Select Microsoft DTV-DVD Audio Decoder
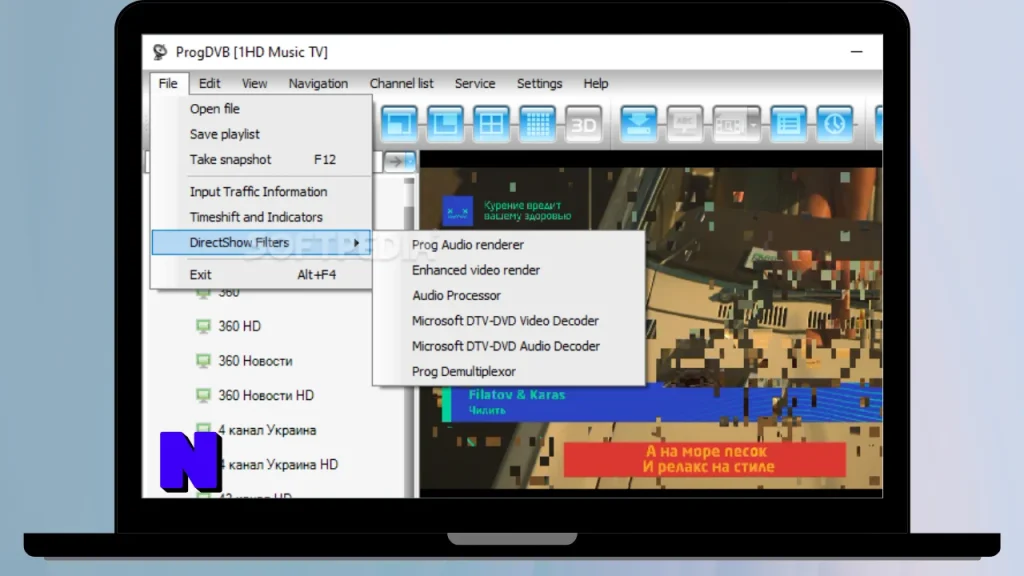Screen dimensions: 1024x576 [509, 346]
